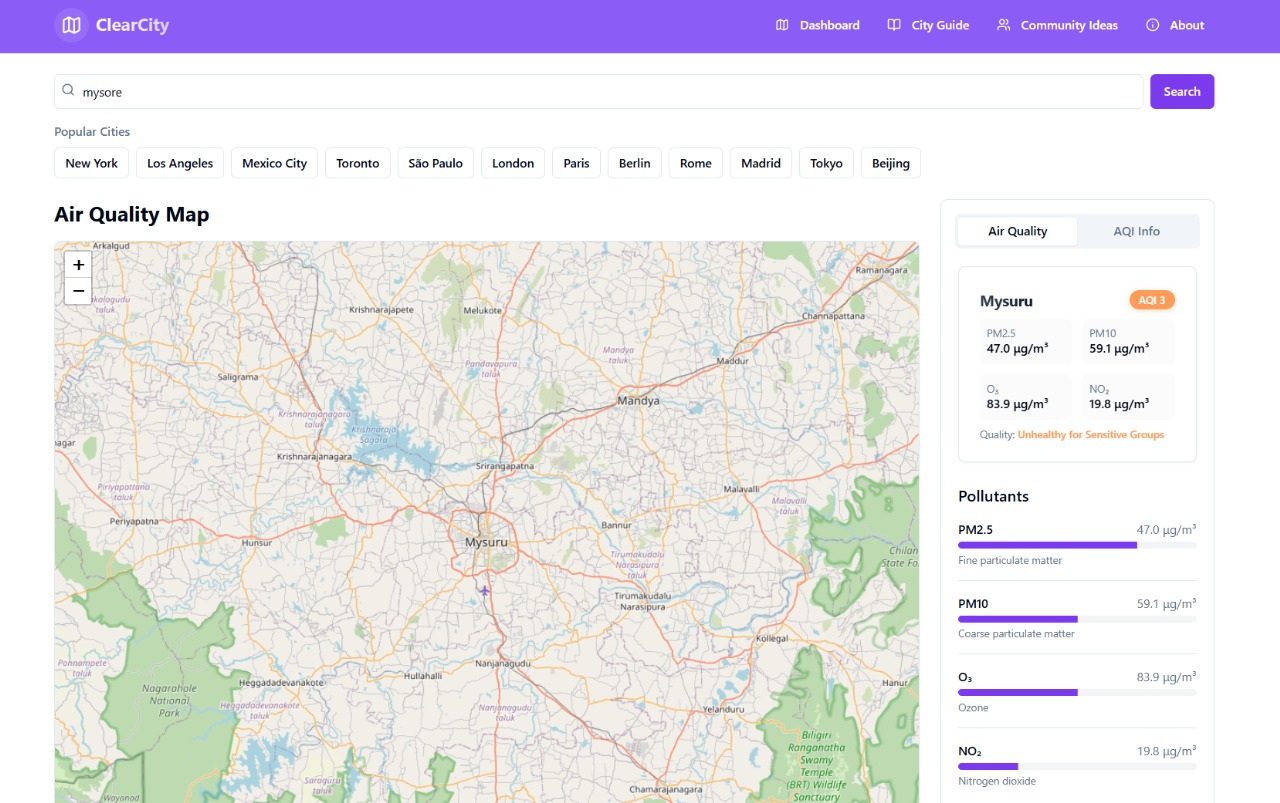Select Beijing city button

point(890,163)
